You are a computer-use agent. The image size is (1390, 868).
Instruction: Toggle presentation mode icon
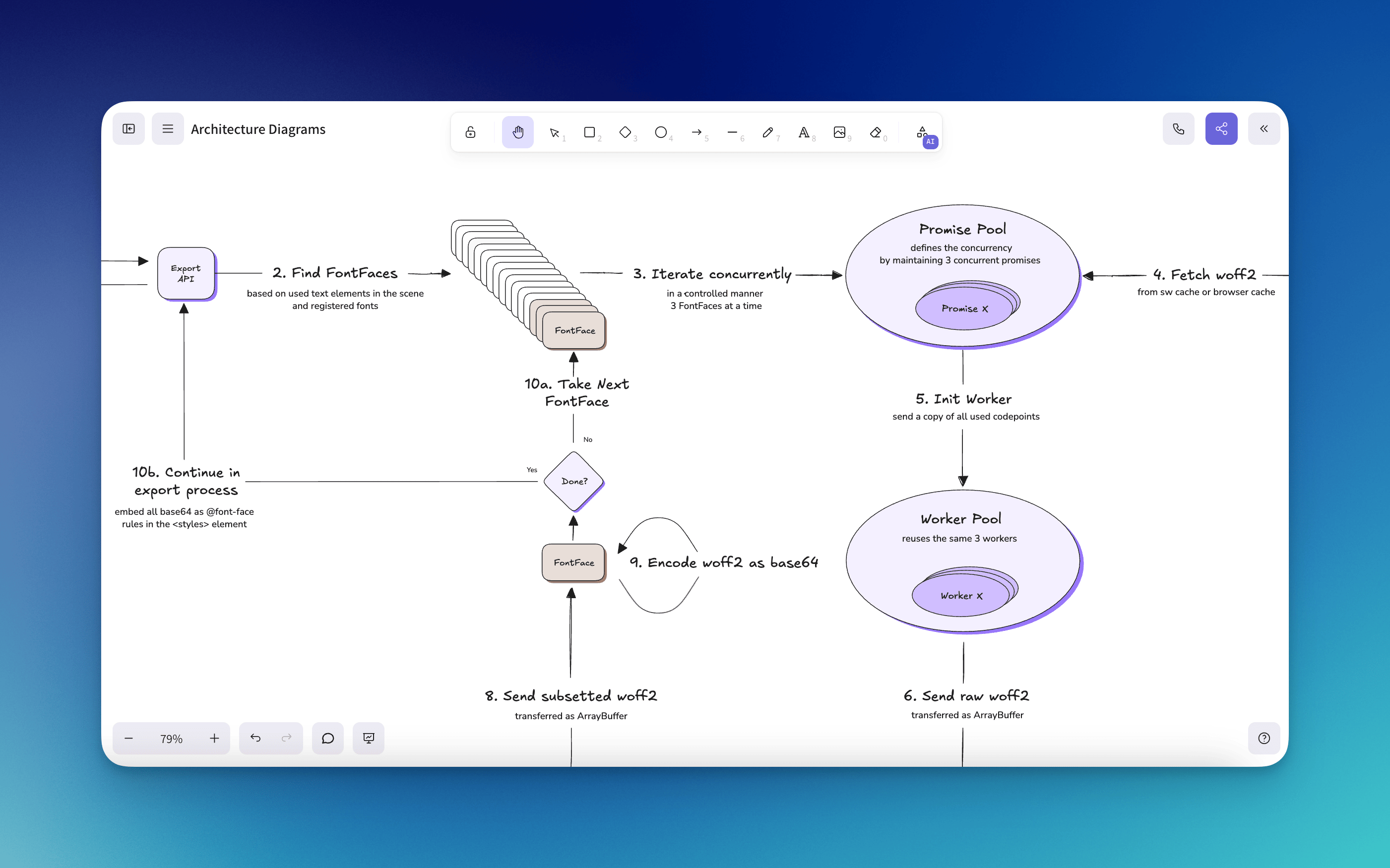click(x=369, y=738)
